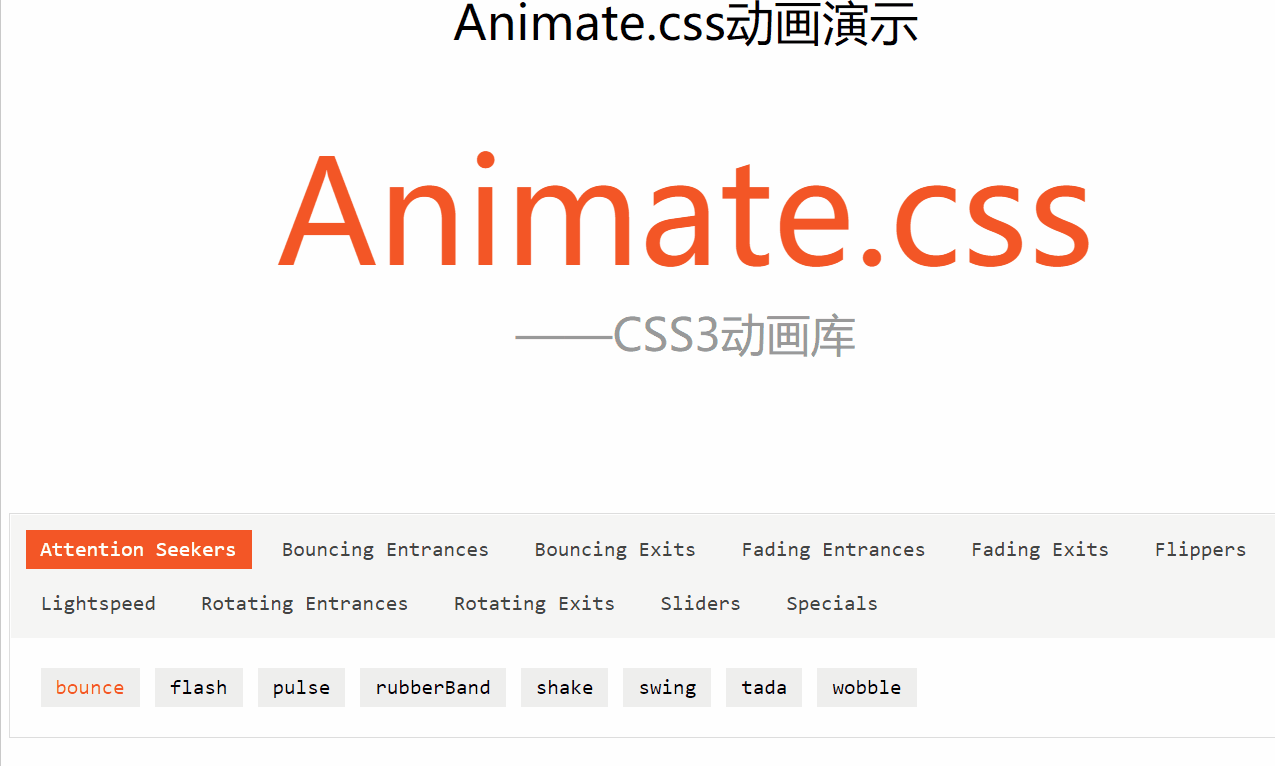This screenshot has height=766, width=1275.
Task: Play the swing effect
Action: (666, 687)
